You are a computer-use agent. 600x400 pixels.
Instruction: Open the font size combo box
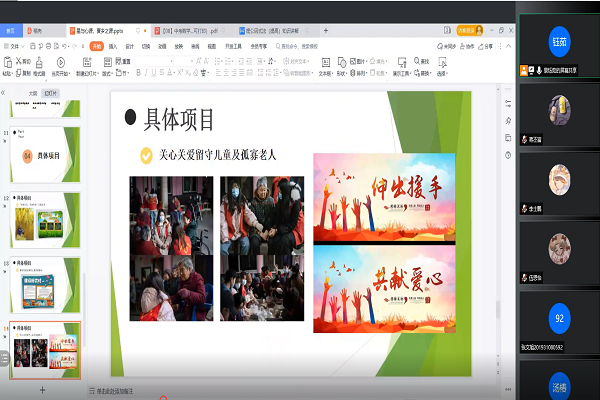coord(184,61)
